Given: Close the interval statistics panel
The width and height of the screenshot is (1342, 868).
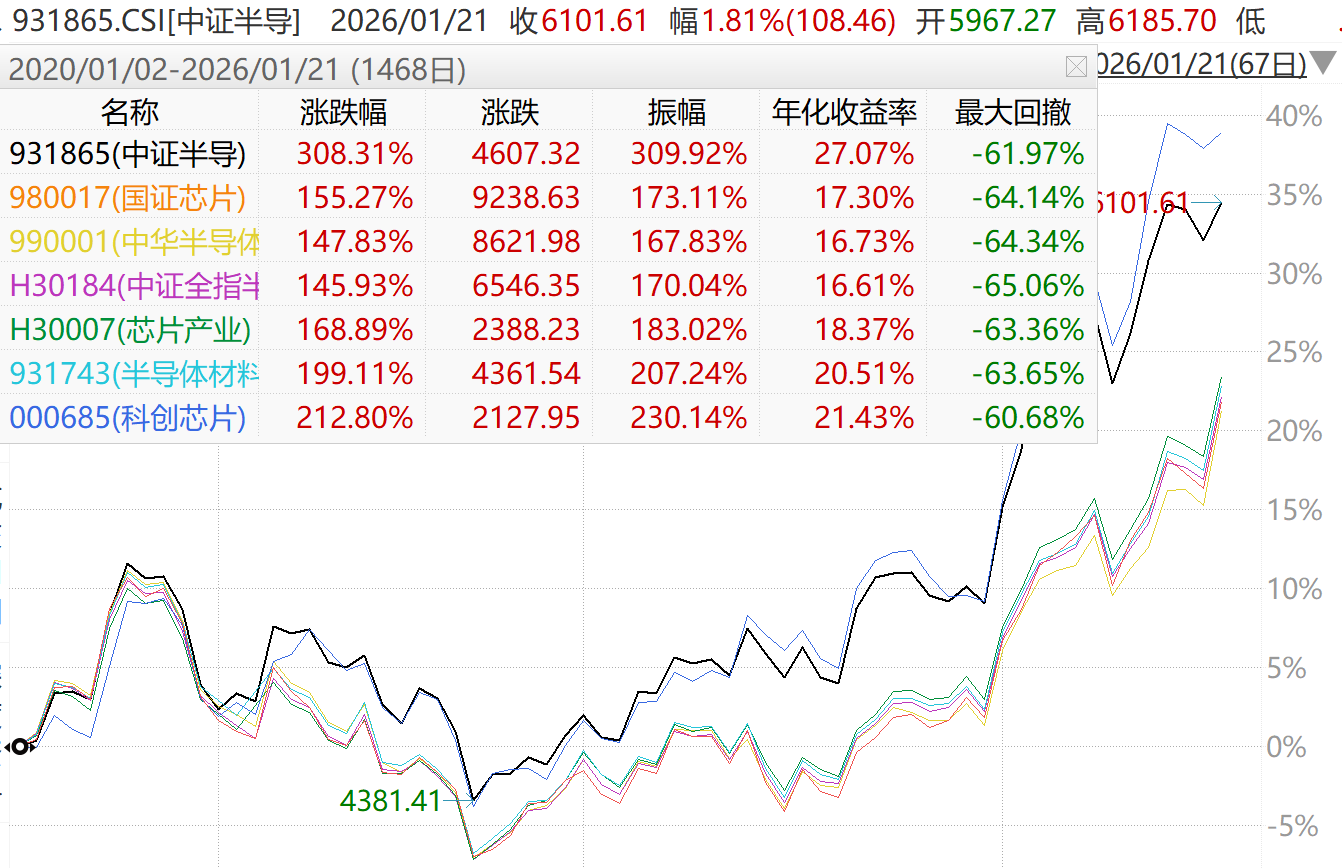Looking at the screenshot, I should [x=1076, y=68].
